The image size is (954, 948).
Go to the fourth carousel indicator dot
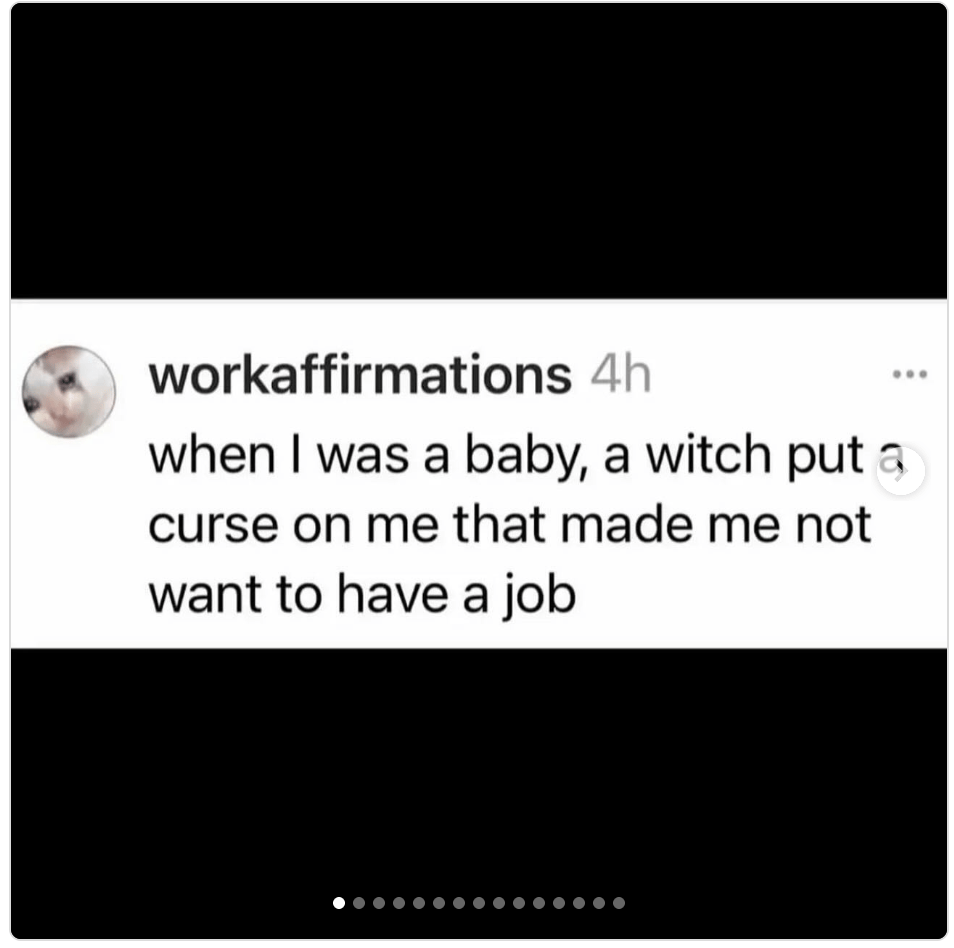(x=399, y=903)
